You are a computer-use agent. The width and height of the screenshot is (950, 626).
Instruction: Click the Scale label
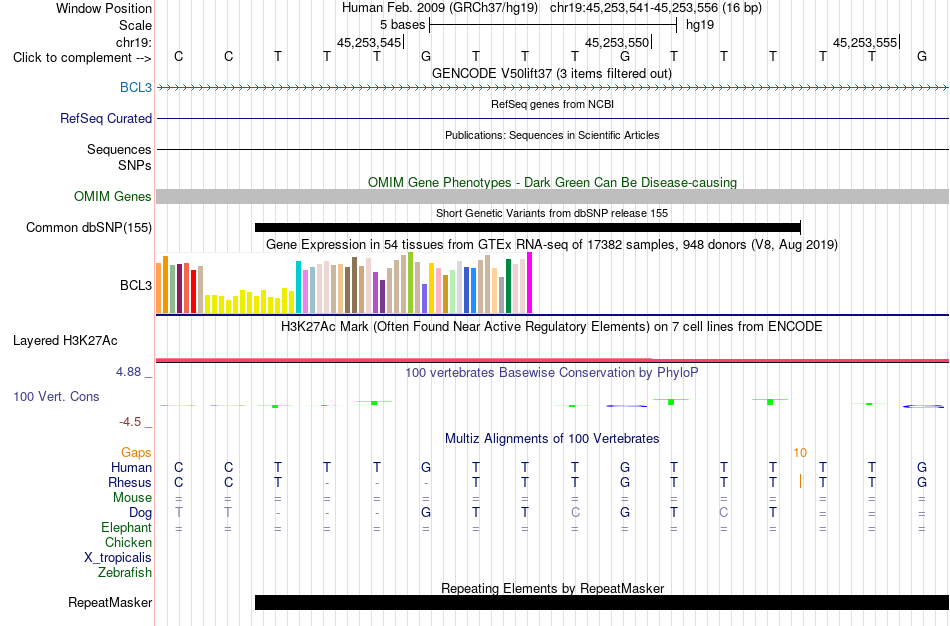pyautogui.click(x=135, y=25)
